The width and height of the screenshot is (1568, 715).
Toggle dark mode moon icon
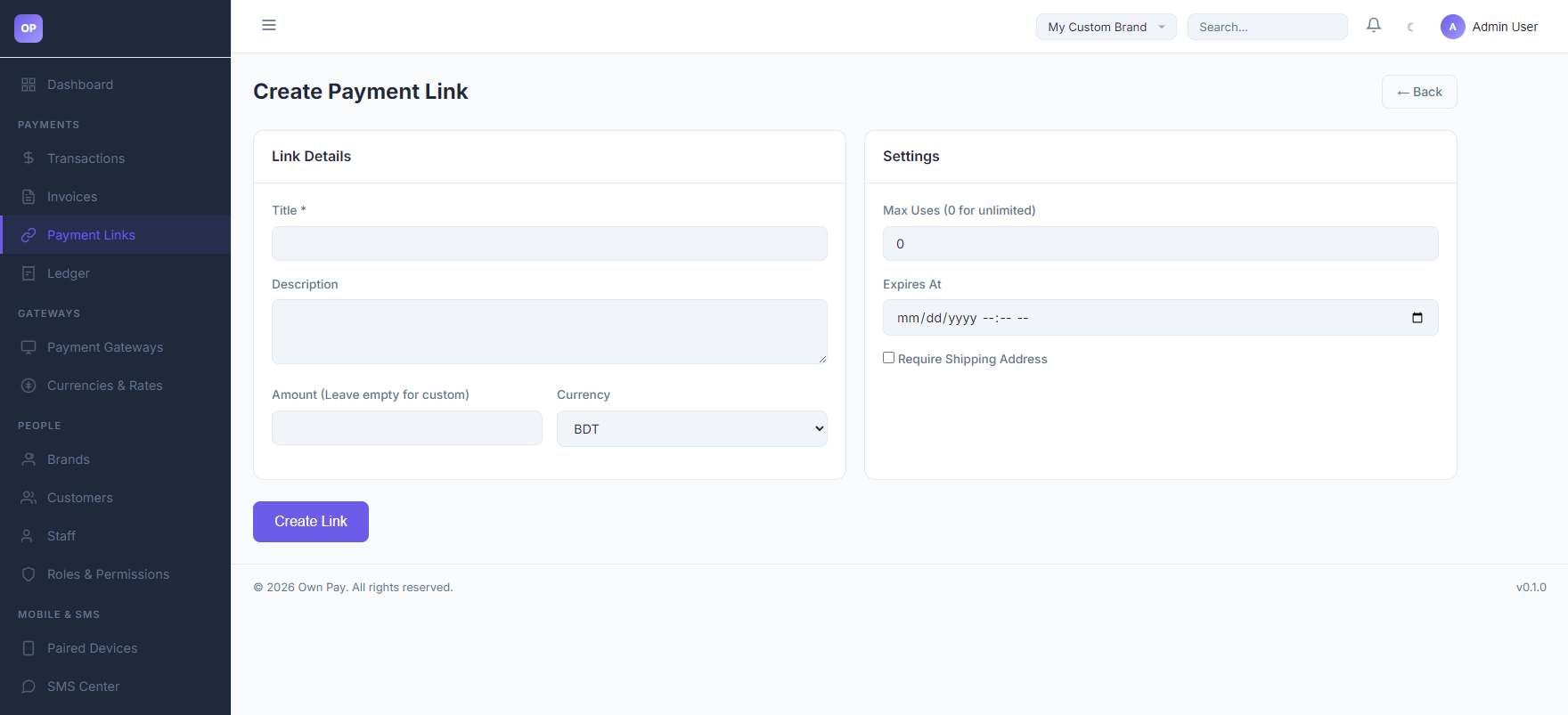(1410, 27)
